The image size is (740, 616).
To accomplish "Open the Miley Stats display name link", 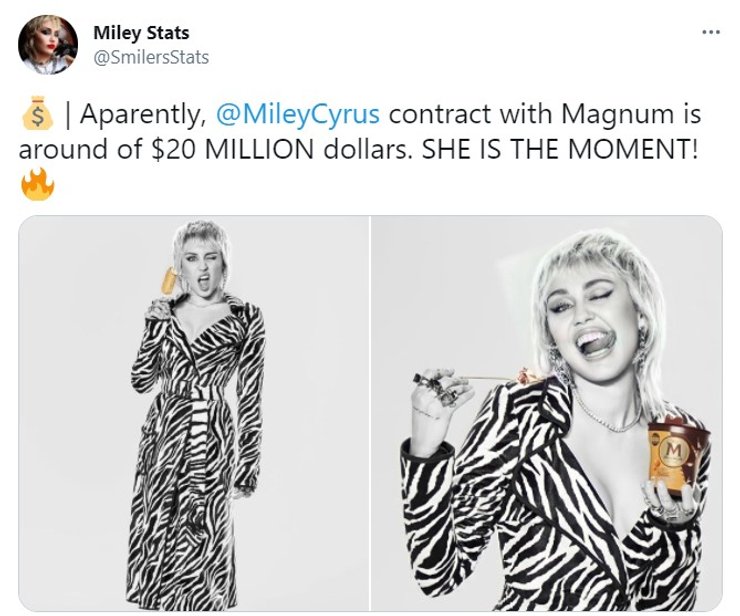I will click(141, 33).
